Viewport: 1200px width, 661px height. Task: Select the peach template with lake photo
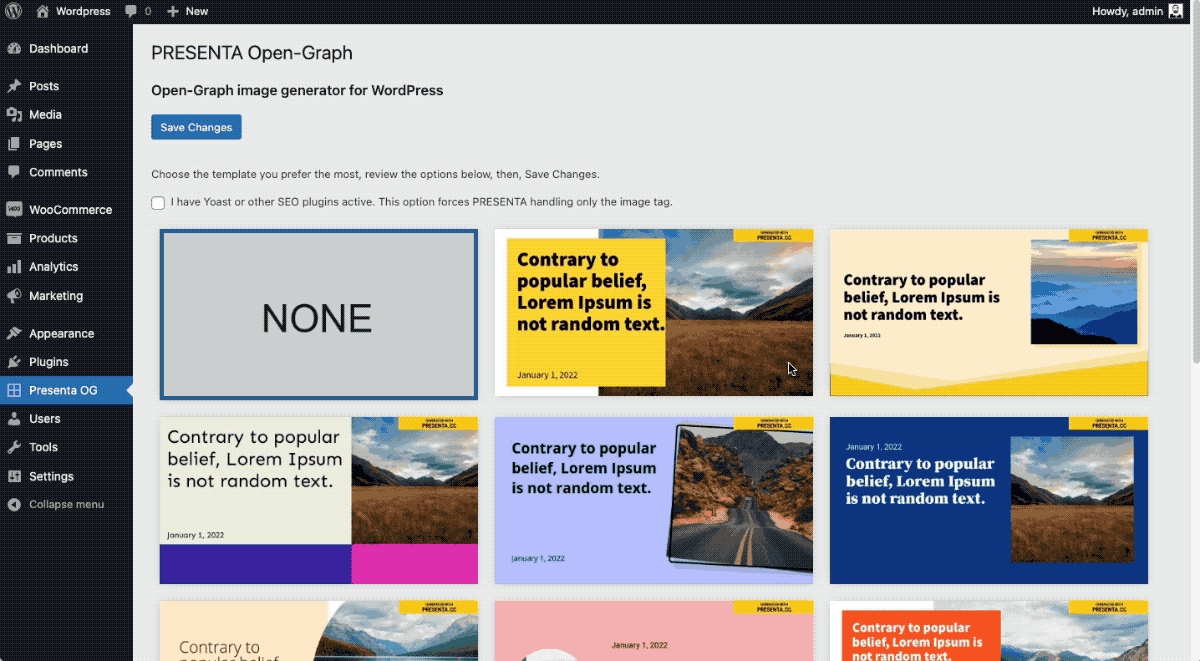point(319,631)
